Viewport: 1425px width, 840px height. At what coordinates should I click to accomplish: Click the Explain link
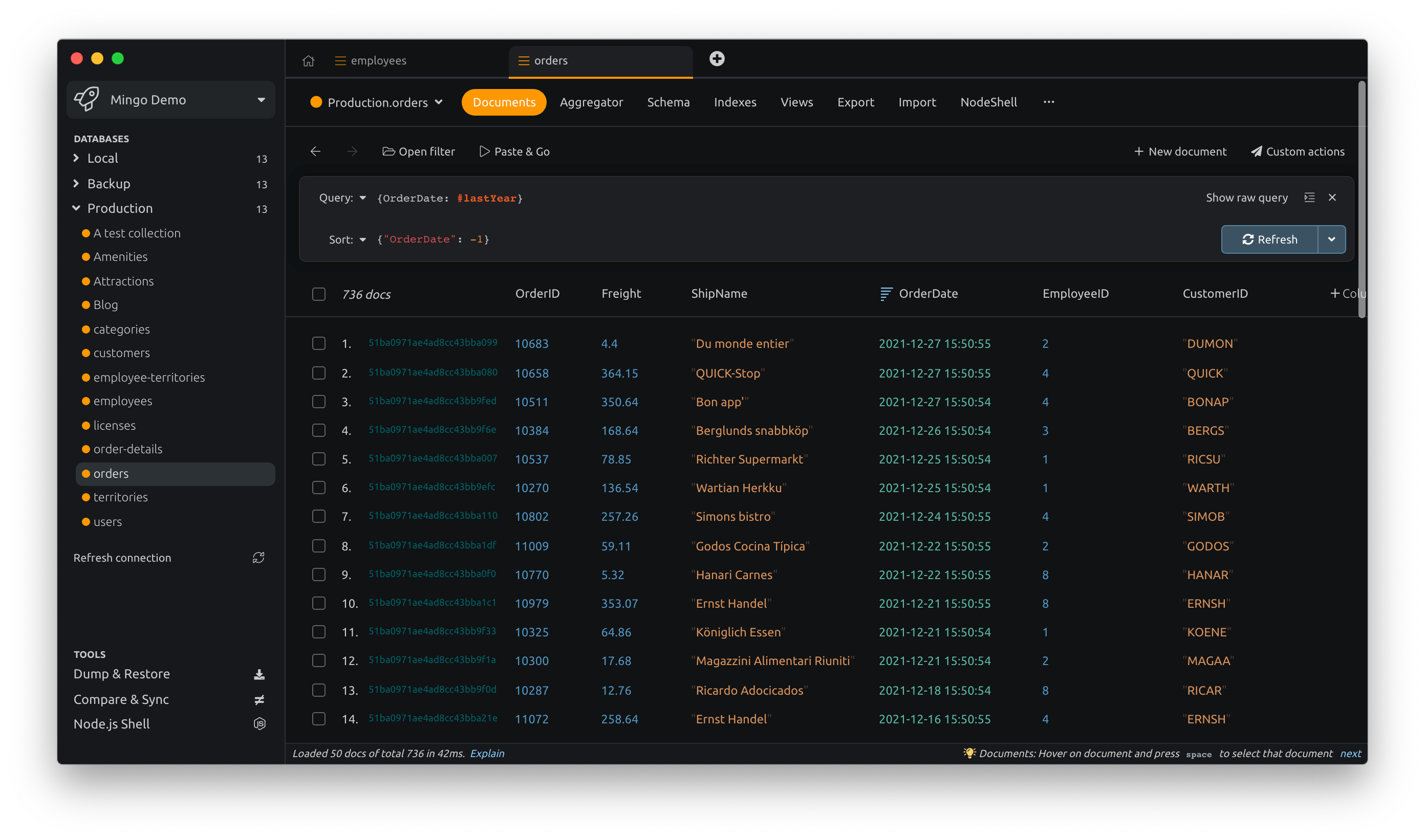487,754
